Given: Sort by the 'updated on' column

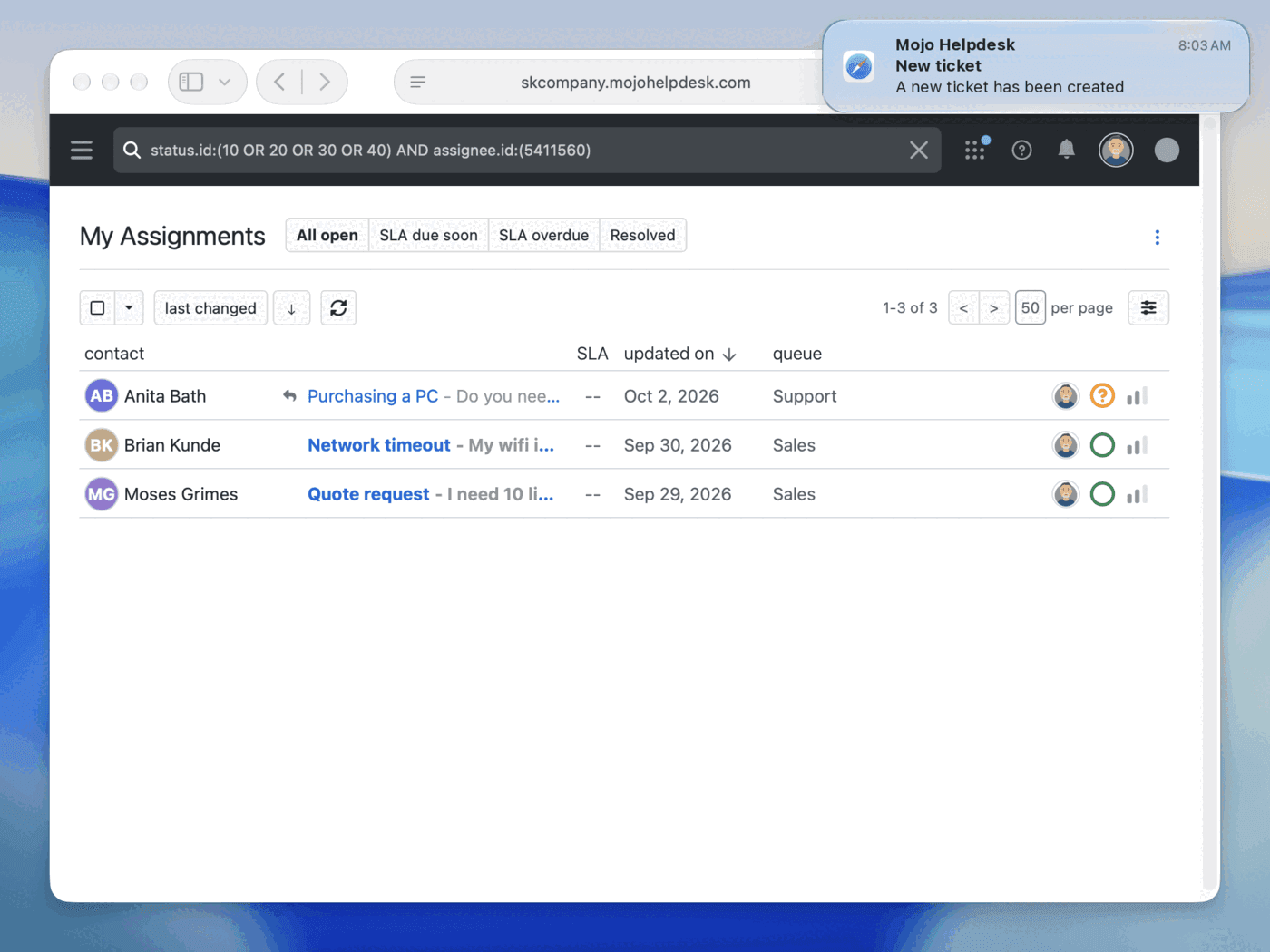Looking at the screenshot, I should (679, 354).
